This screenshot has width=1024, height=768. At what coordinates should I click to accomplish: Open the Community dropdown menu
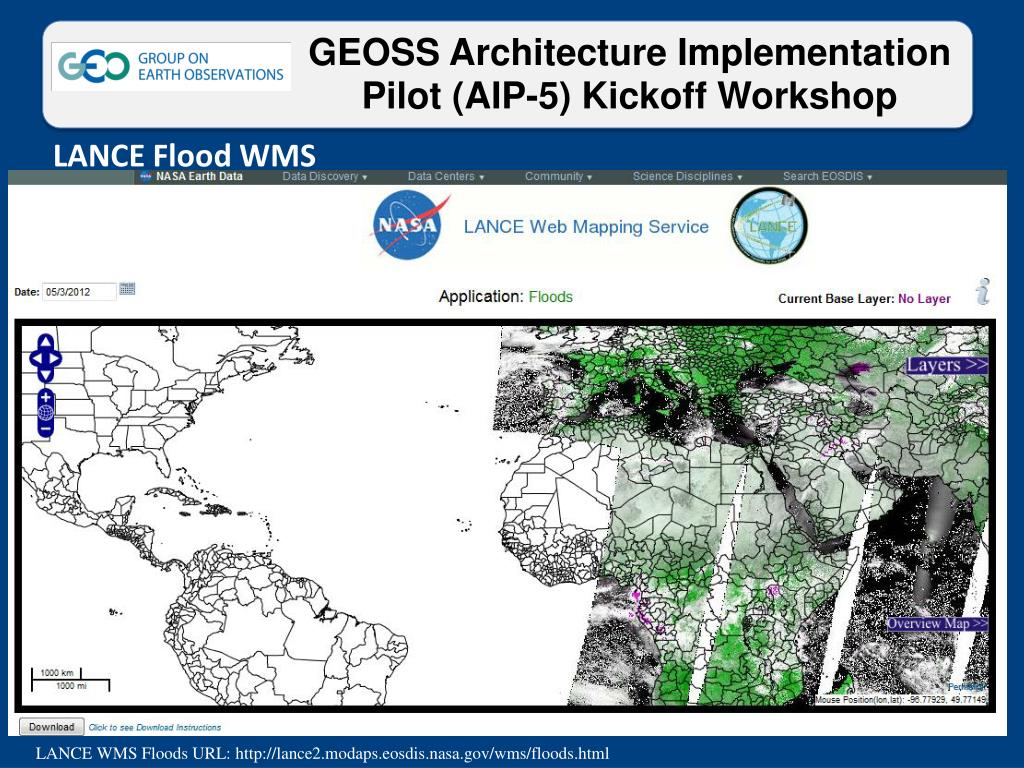point(558,176)
